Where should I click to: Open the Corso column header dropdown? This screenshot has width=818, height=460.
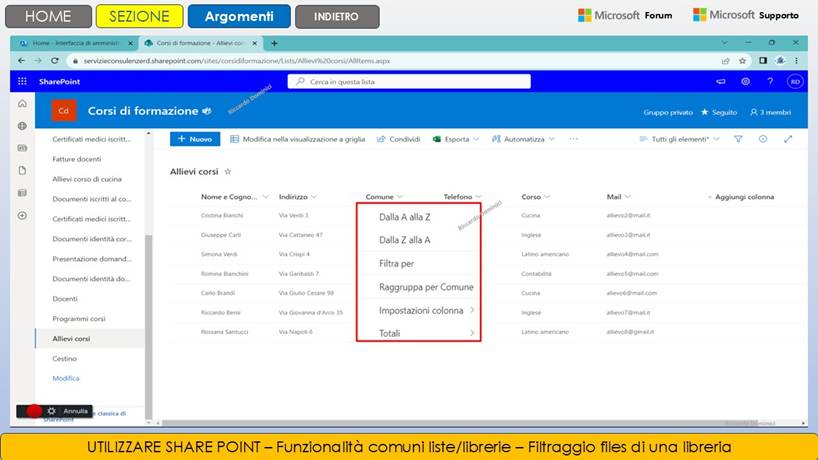(x=547, y=197)
